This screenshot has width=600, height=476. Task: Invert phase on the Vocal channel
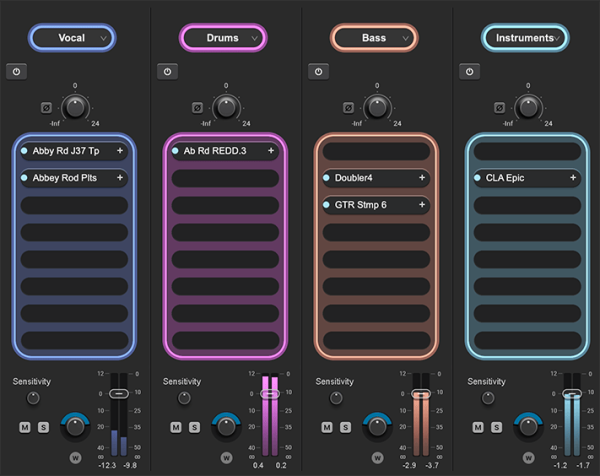point(46,108)
